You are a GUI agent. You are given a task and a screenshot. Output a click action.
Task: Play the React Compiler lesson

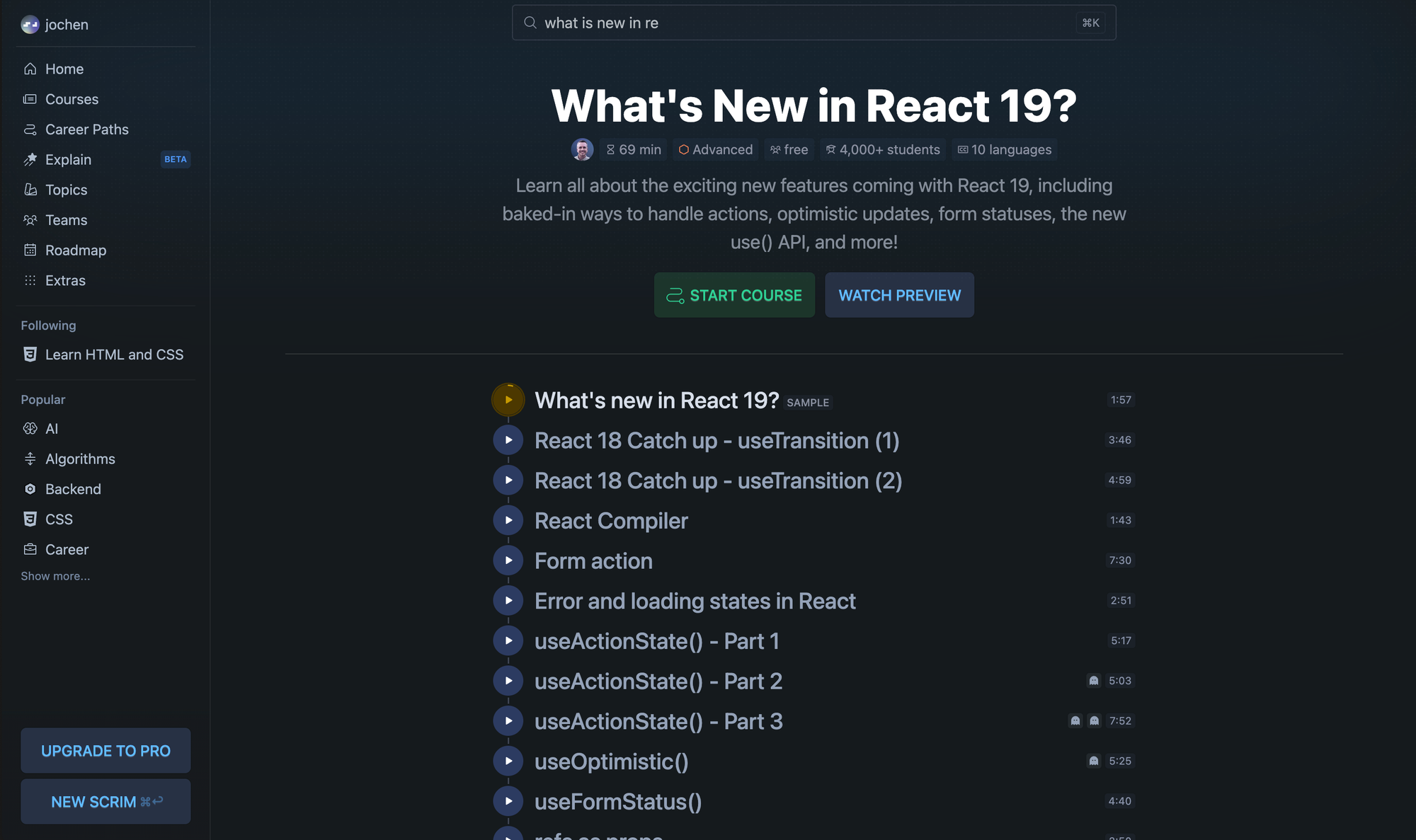pyautogui.click(x=508, y=520)
